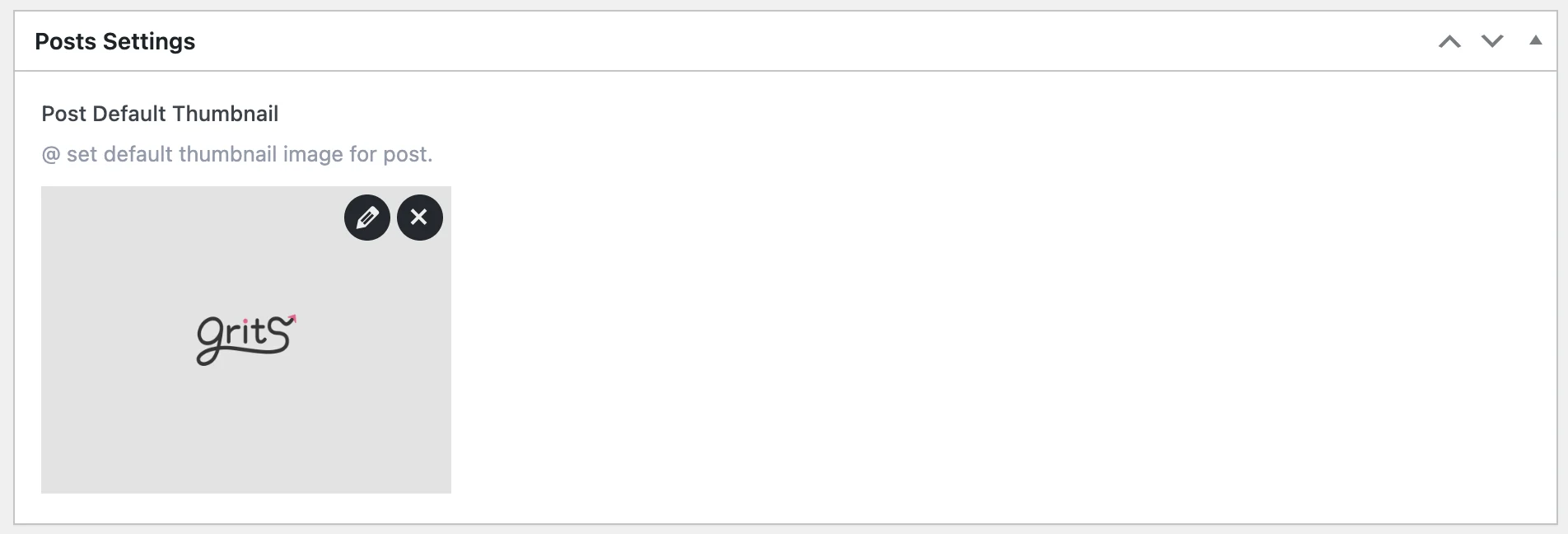Click the grits logo in the thumbnail

point(245,339)
